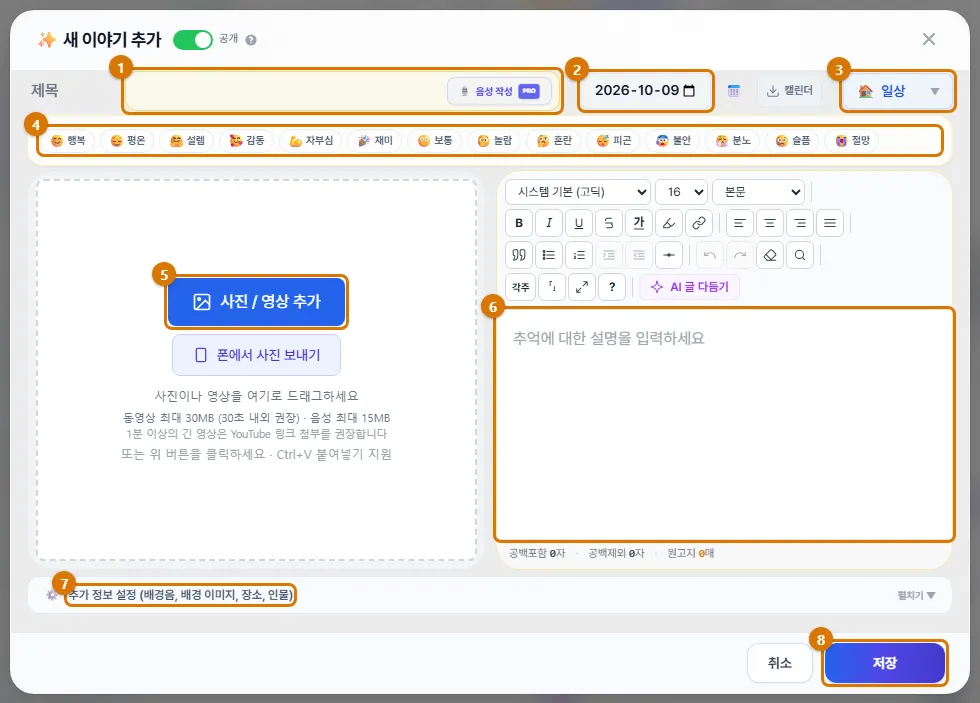Select the 감동 emotion chip
Screen dimensions: 980x703
247,141
